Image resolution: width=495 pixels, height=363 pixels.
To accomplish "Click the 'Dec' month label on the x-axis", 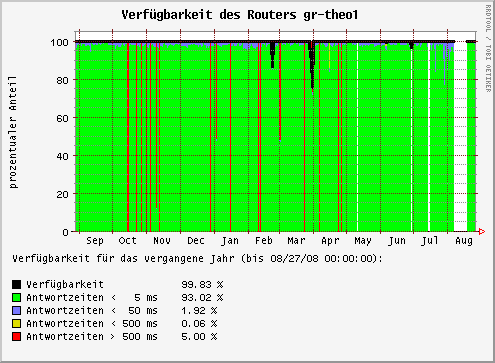I will point(196,241).
